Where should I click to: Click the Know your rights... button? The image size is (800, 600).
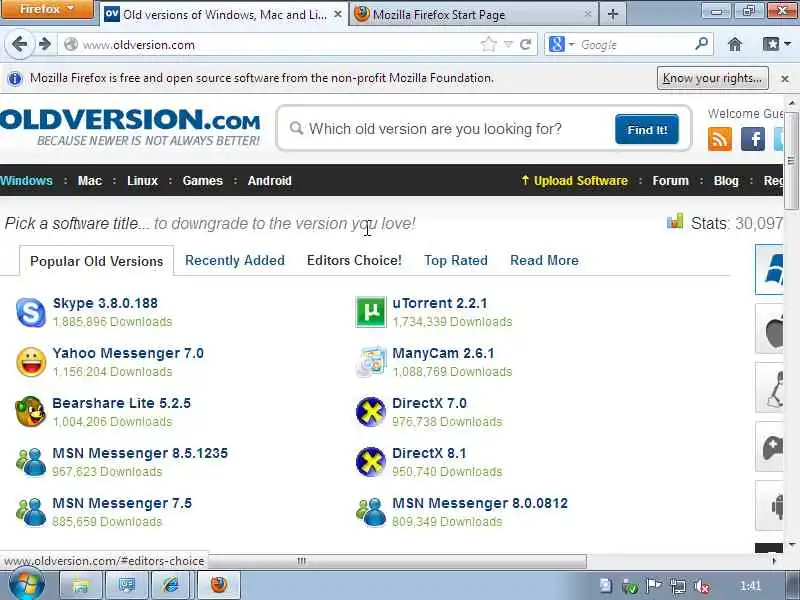point(712,78)
